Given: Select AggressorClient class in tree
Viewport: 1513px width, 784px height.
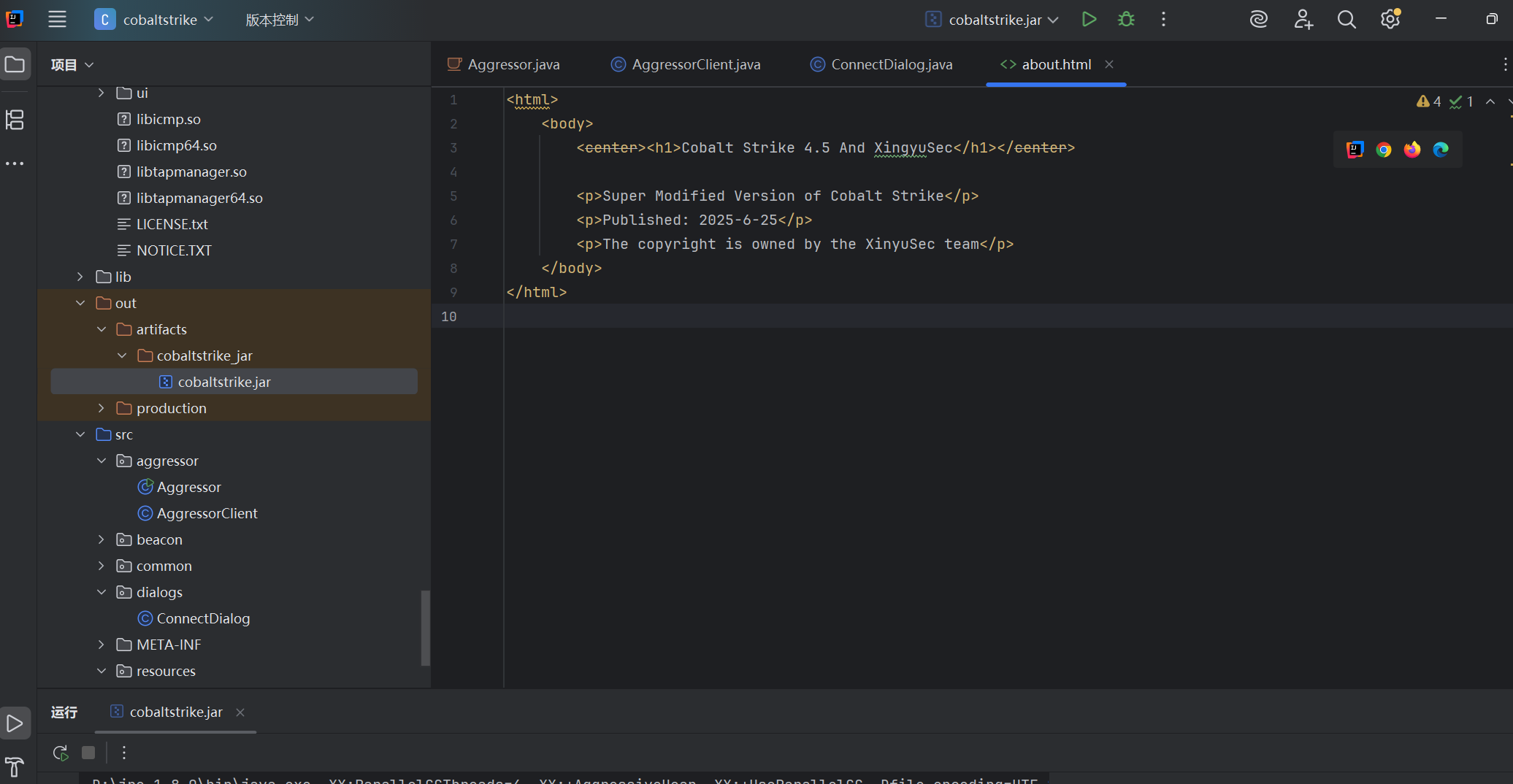Looking at the screenshot, I should pyautogui.click(x=198, y=513).
